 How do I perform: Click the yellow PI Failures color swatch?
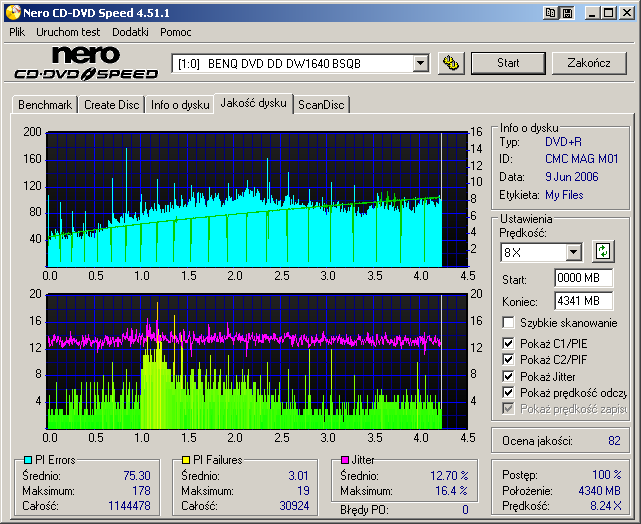pyautogui.click(x=186, y=460)
